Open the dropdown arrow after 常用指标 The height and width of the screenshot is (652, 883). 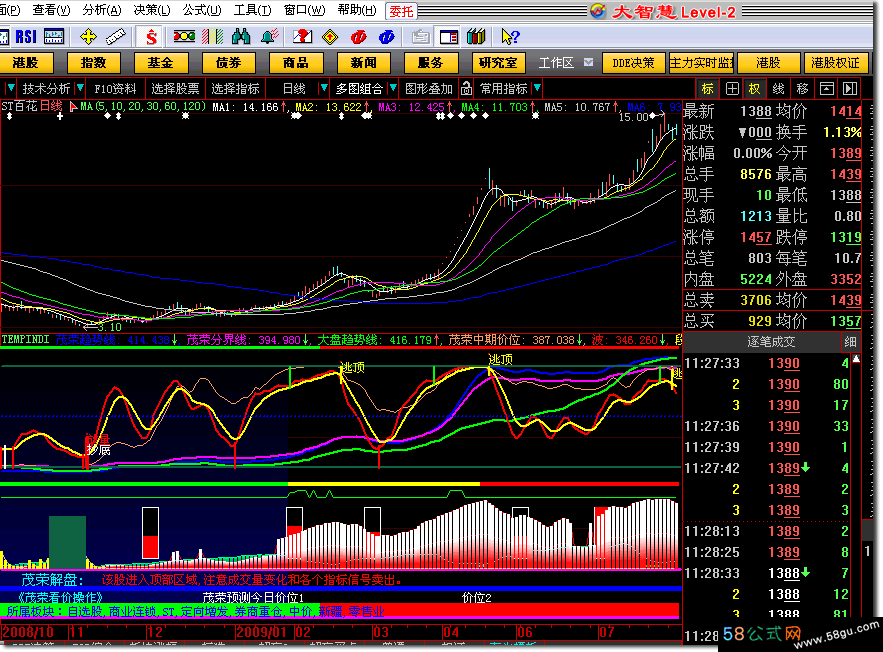537,88
